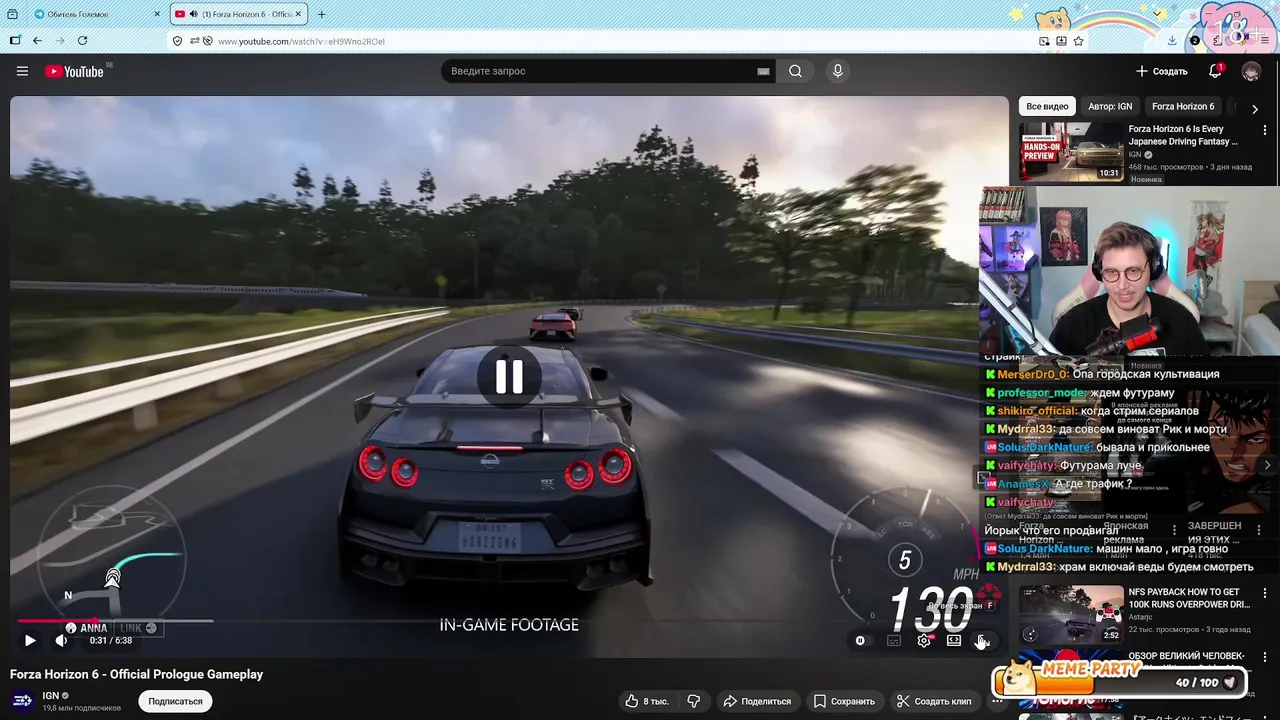
Task: Click Mydrral33's храм включай chat message
Action: coord(1119,567)
